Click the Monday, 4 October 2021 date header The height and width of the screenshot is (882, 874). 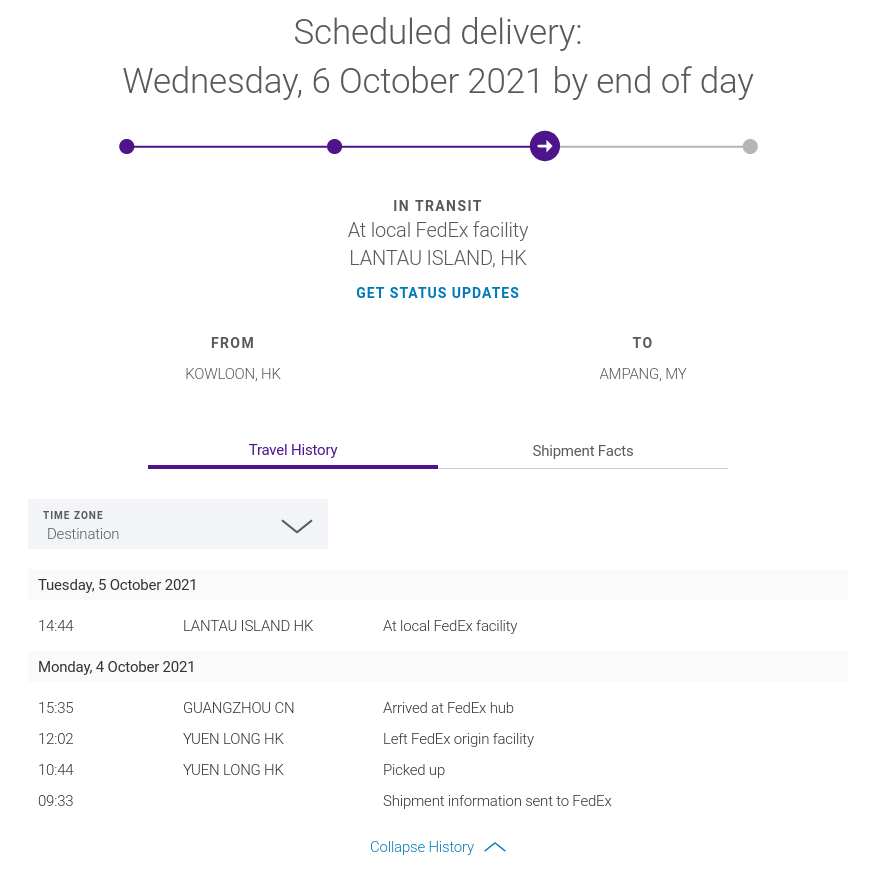[117, 667]
